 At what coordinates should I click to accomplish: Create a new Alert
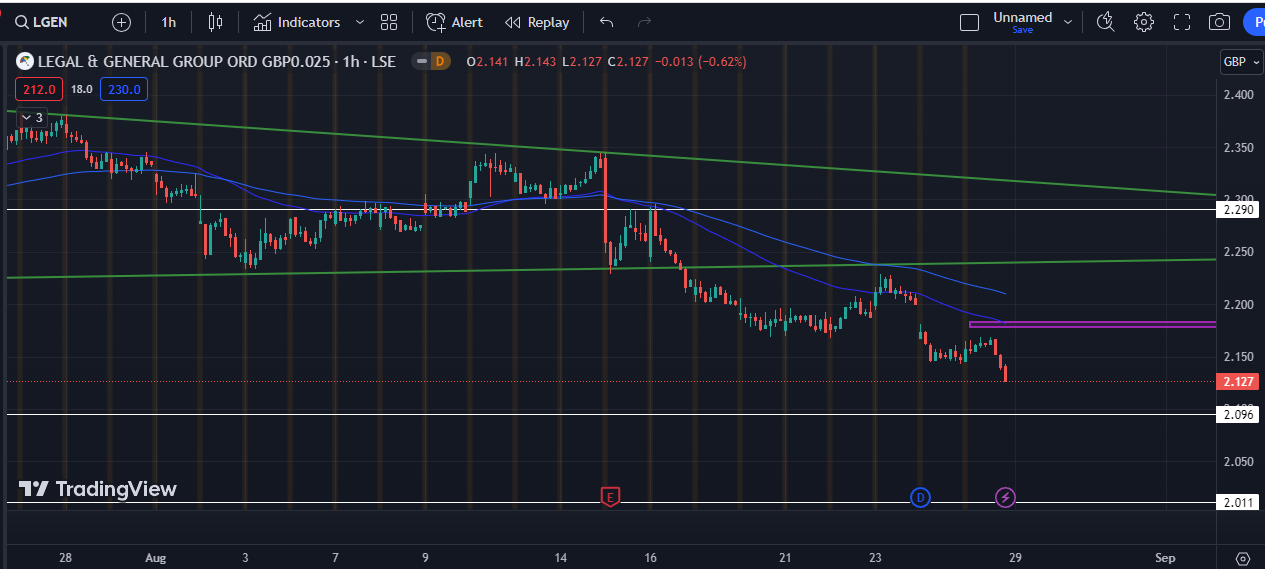[x=454, y=22]
